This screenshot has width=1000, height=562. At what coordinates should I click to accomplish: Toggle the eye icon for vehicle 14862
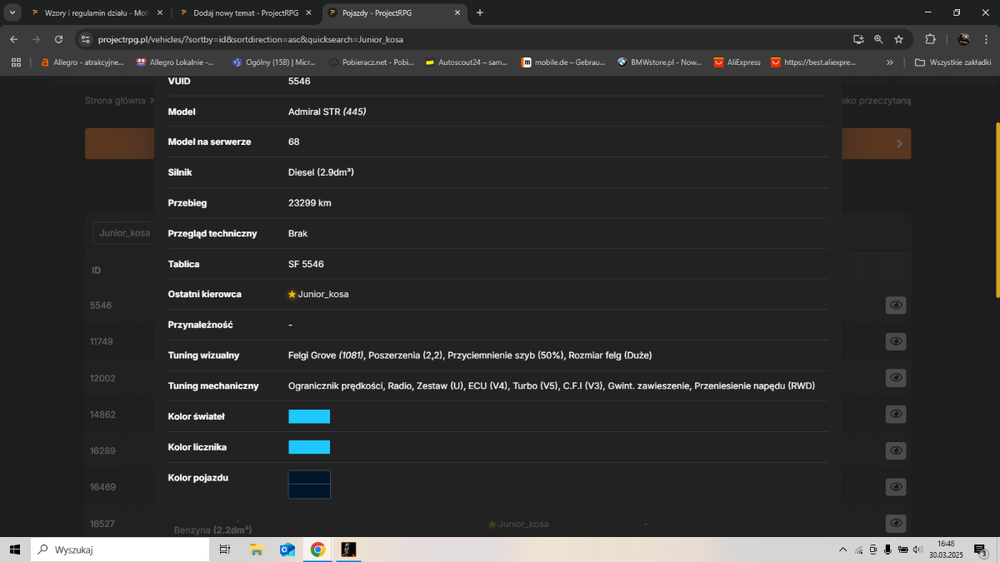pyautogui.click(x=895, y=414)
